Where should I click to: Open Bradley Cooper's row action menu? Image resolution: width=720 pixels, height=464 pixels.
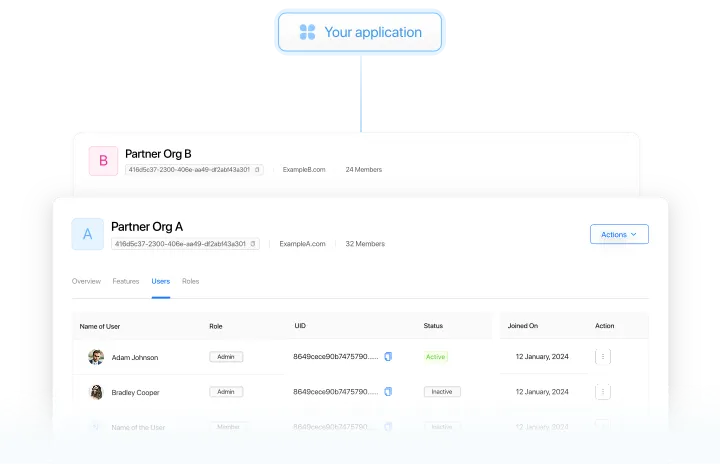(x=603, y=392)
